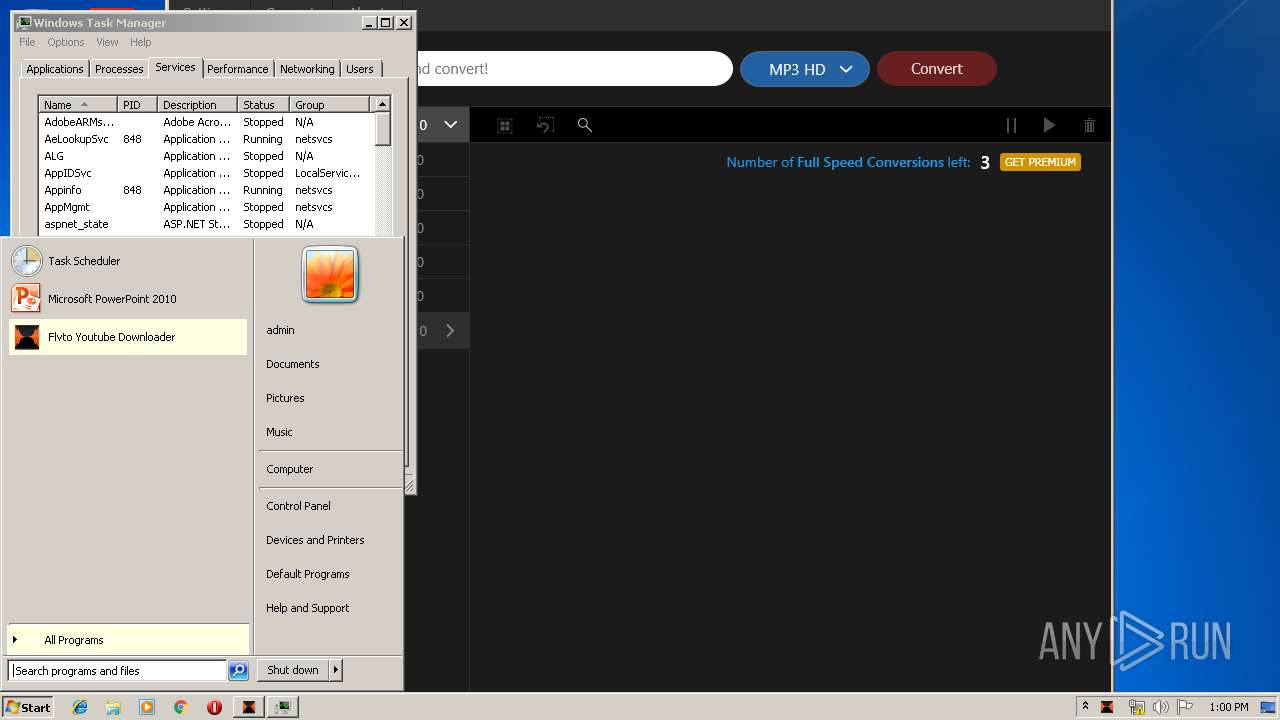Launch Flvto Youtube Downloader from Start menu

pyautogui.click(x=127, y=337)
